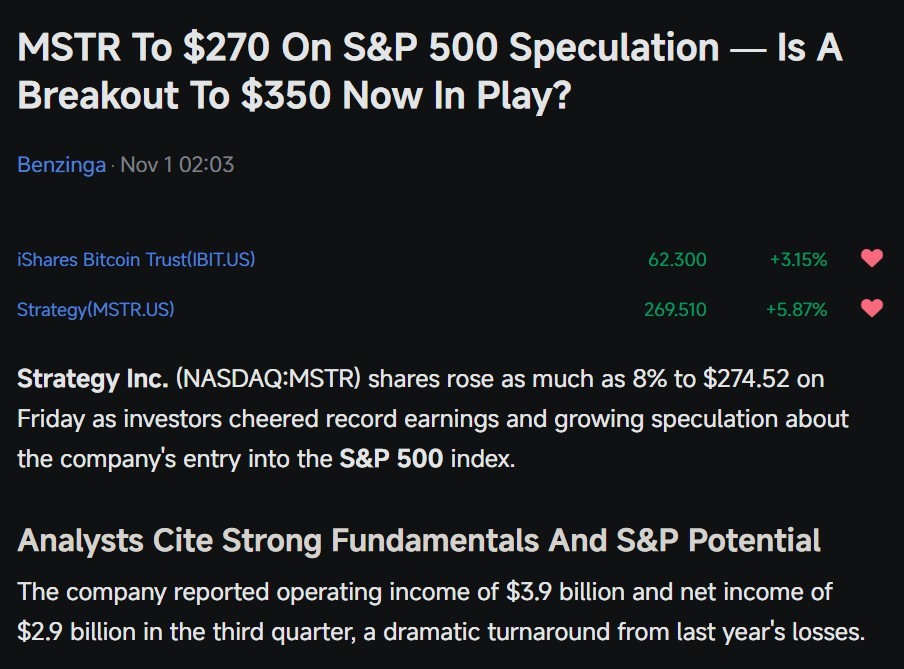This screenshot has width=904, height=669.
Task: Click the $274.52 share price in article
Action: coord(745,379)
